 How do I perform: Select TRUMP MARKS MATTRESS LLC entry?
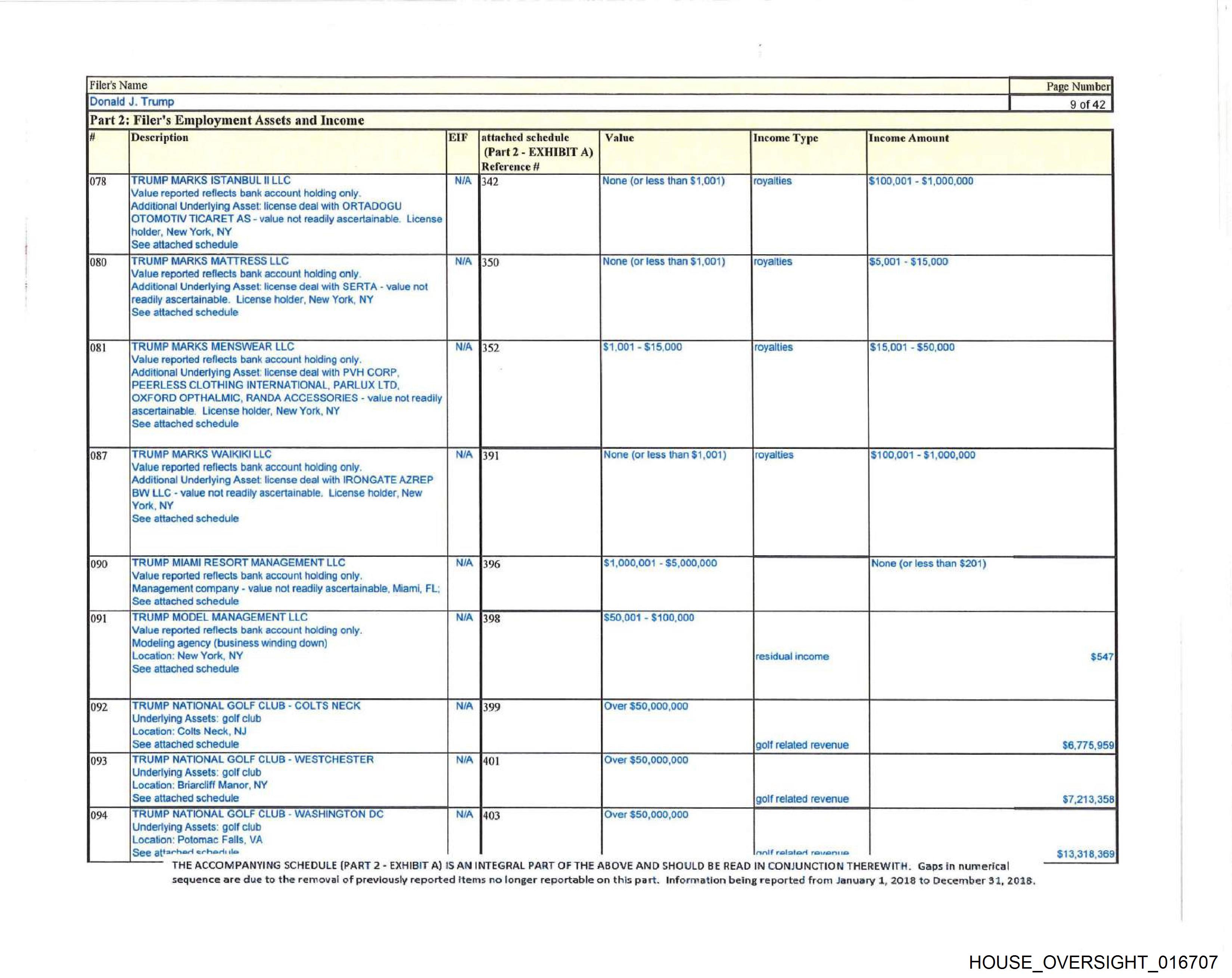click(210, 261)
